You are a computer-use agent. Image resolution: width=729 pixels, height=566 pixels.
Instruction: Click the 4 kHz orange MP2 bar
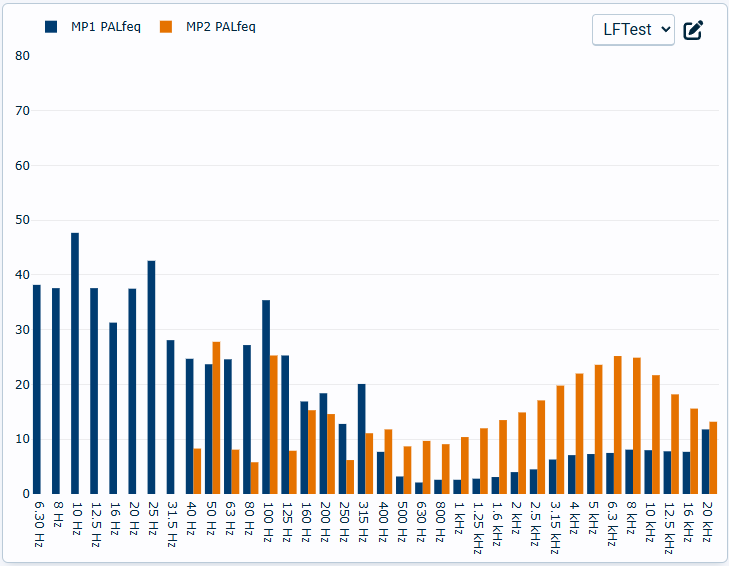(579, 433)
